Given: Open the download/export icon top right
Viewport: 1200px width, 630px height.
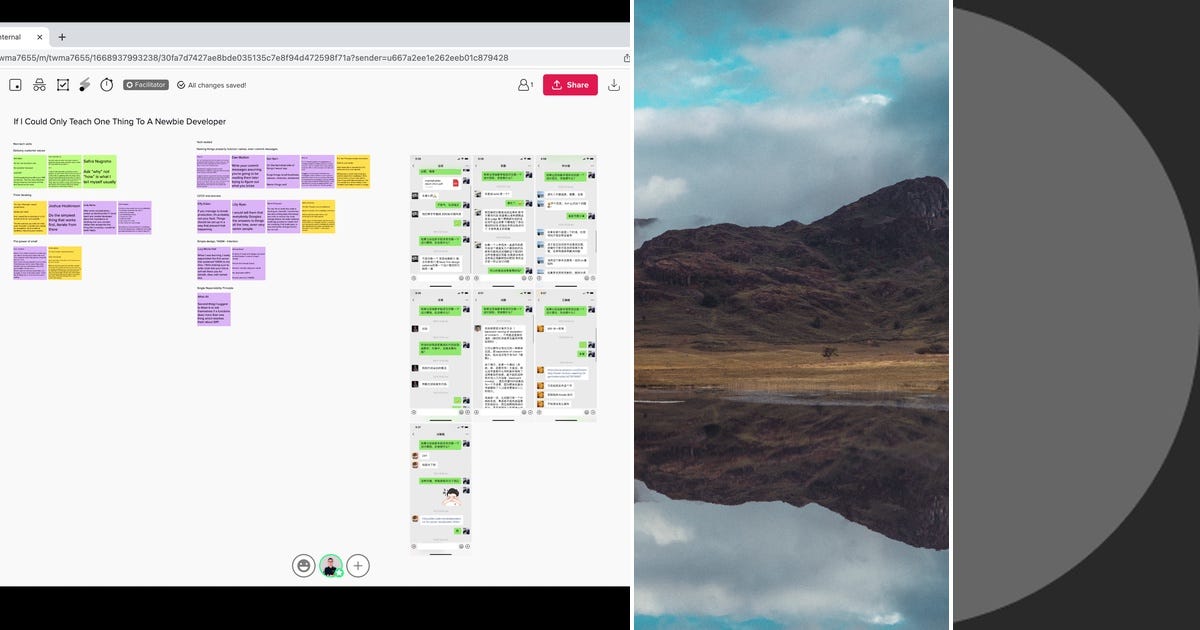Looking at the screenshot, I should pos(614,84).
